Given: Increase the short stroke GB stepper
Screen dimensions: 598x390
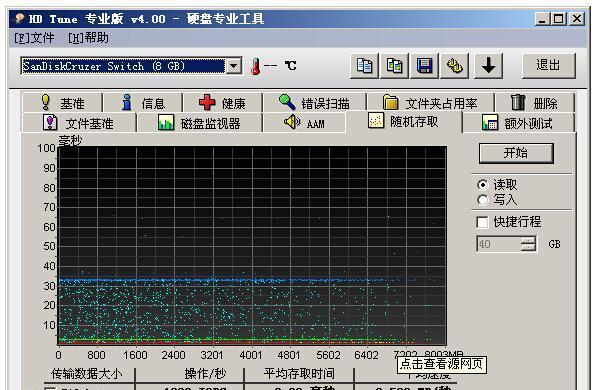Looking at the screenshot, I should [x=528, y=240].
